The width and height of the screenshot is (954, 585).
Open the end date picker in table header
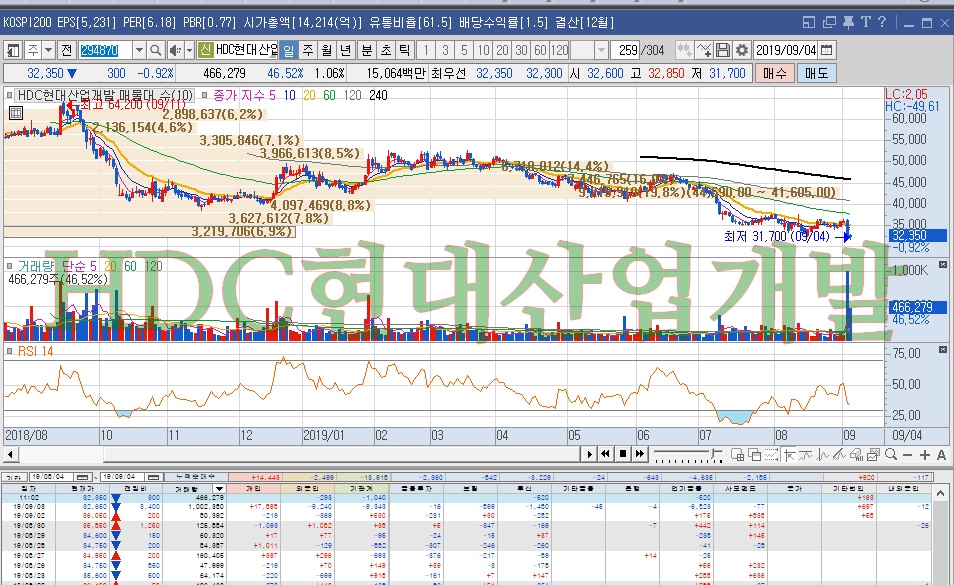pos(155,477)
